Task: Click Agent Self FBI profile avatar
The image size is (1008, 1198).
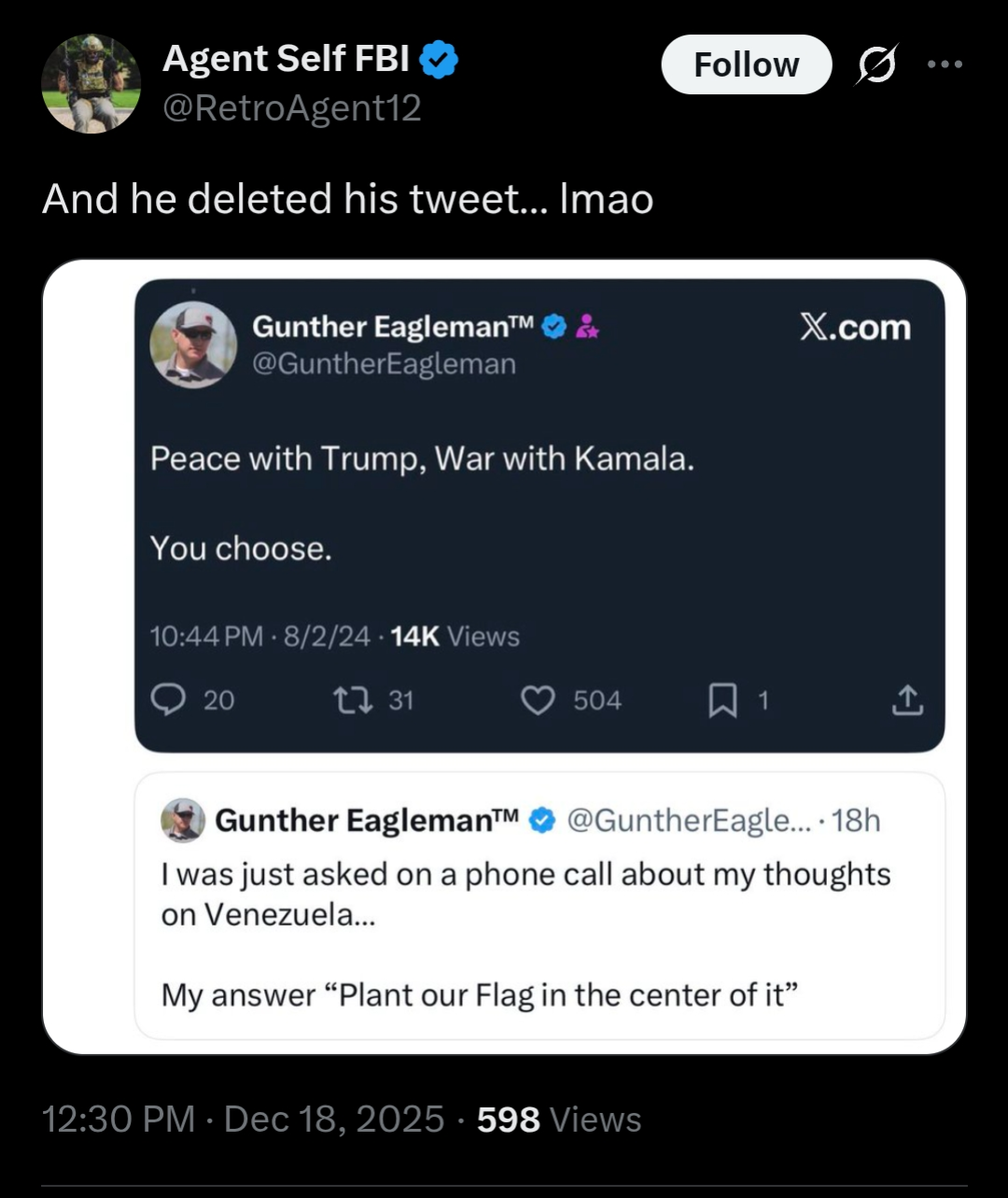Action: pos(91,84)
